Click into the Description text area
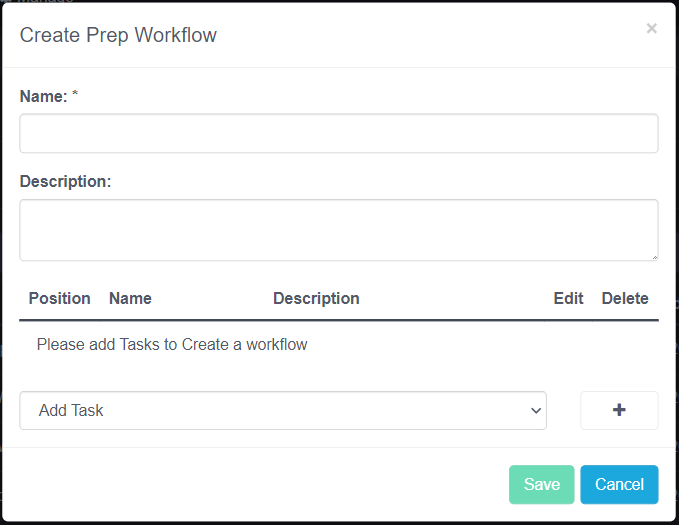 tap(339, 229)
